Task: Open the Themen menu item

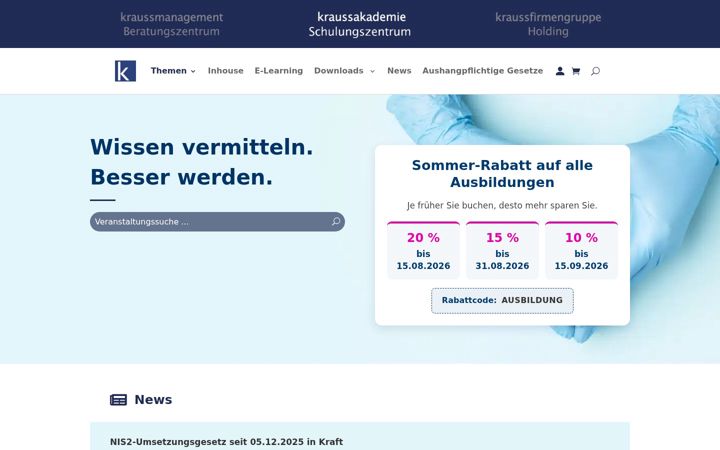Action: 169,71
